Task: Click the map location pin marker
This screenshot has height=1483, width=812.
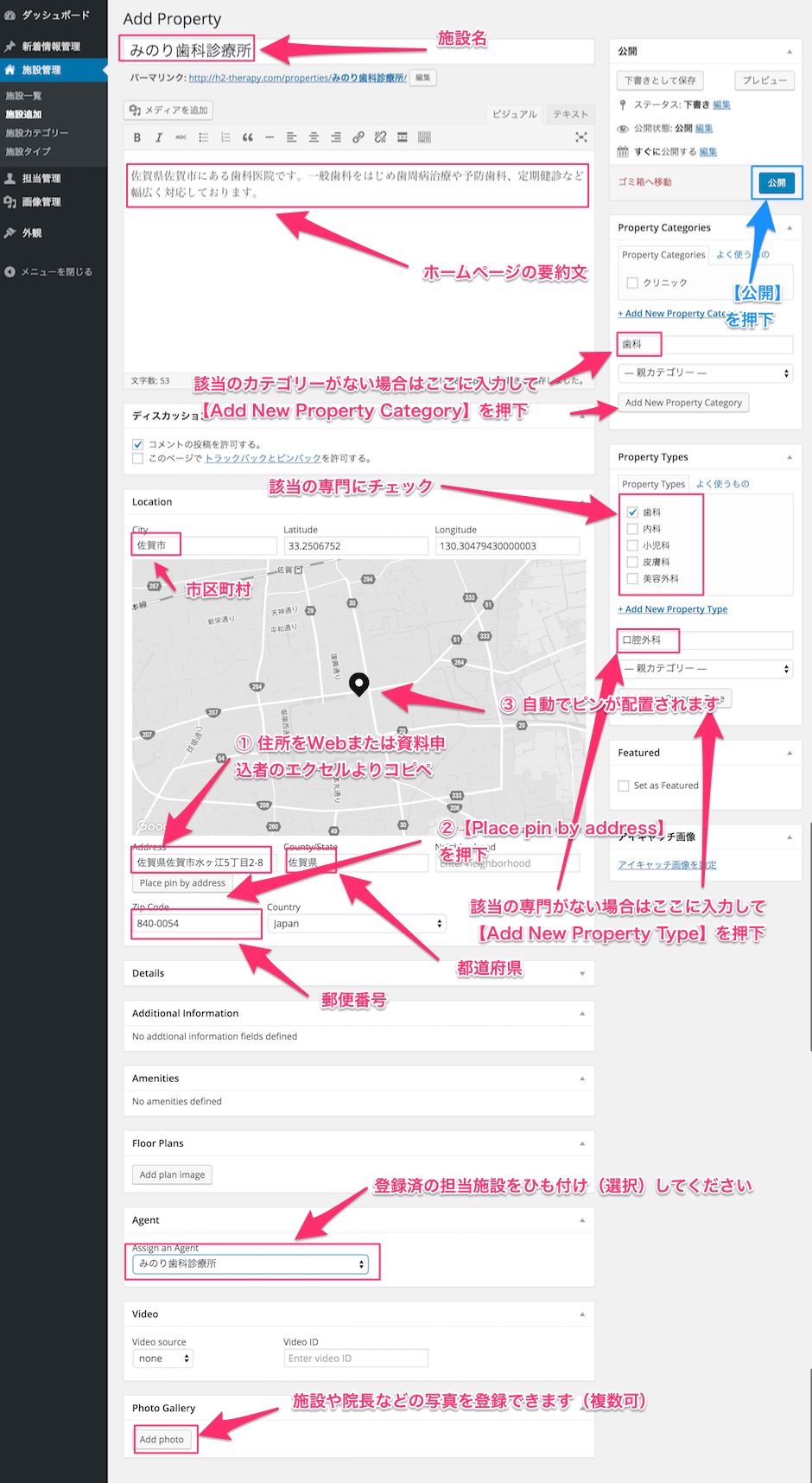Action: [x=358, y=684]
